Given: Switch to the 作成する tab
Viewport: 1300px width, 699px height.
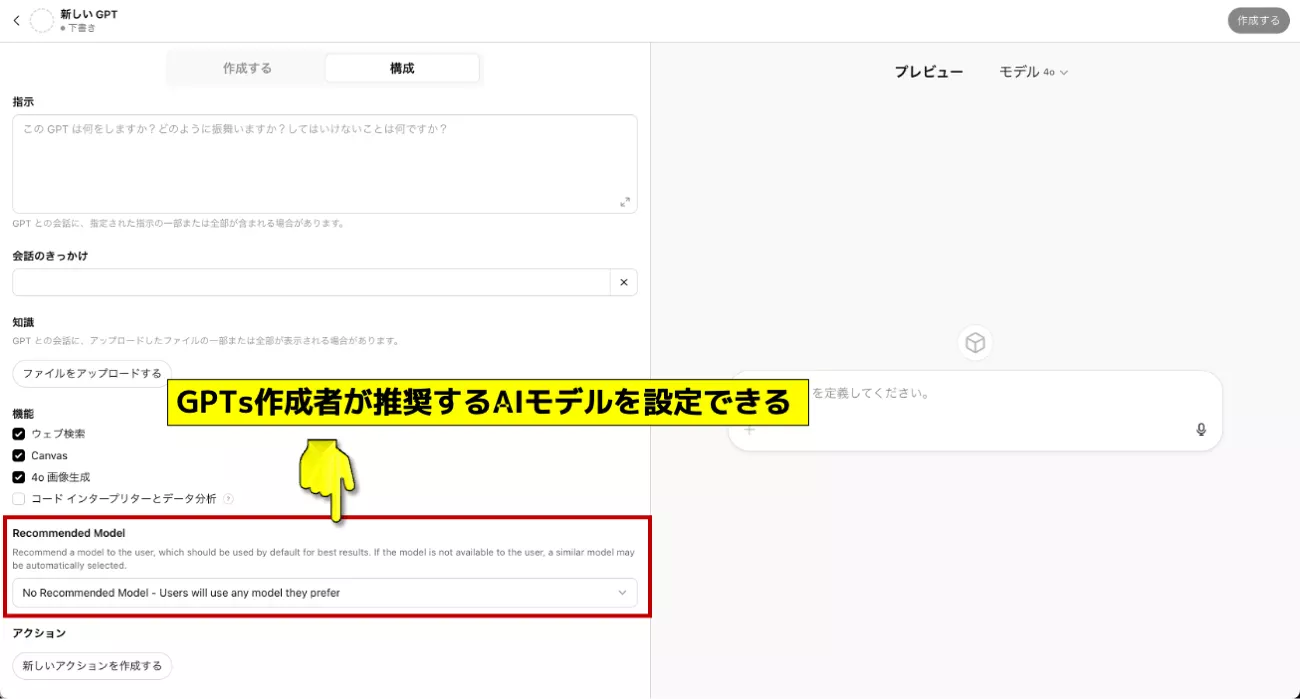Looking at the screenshot, I should (247, 69).
